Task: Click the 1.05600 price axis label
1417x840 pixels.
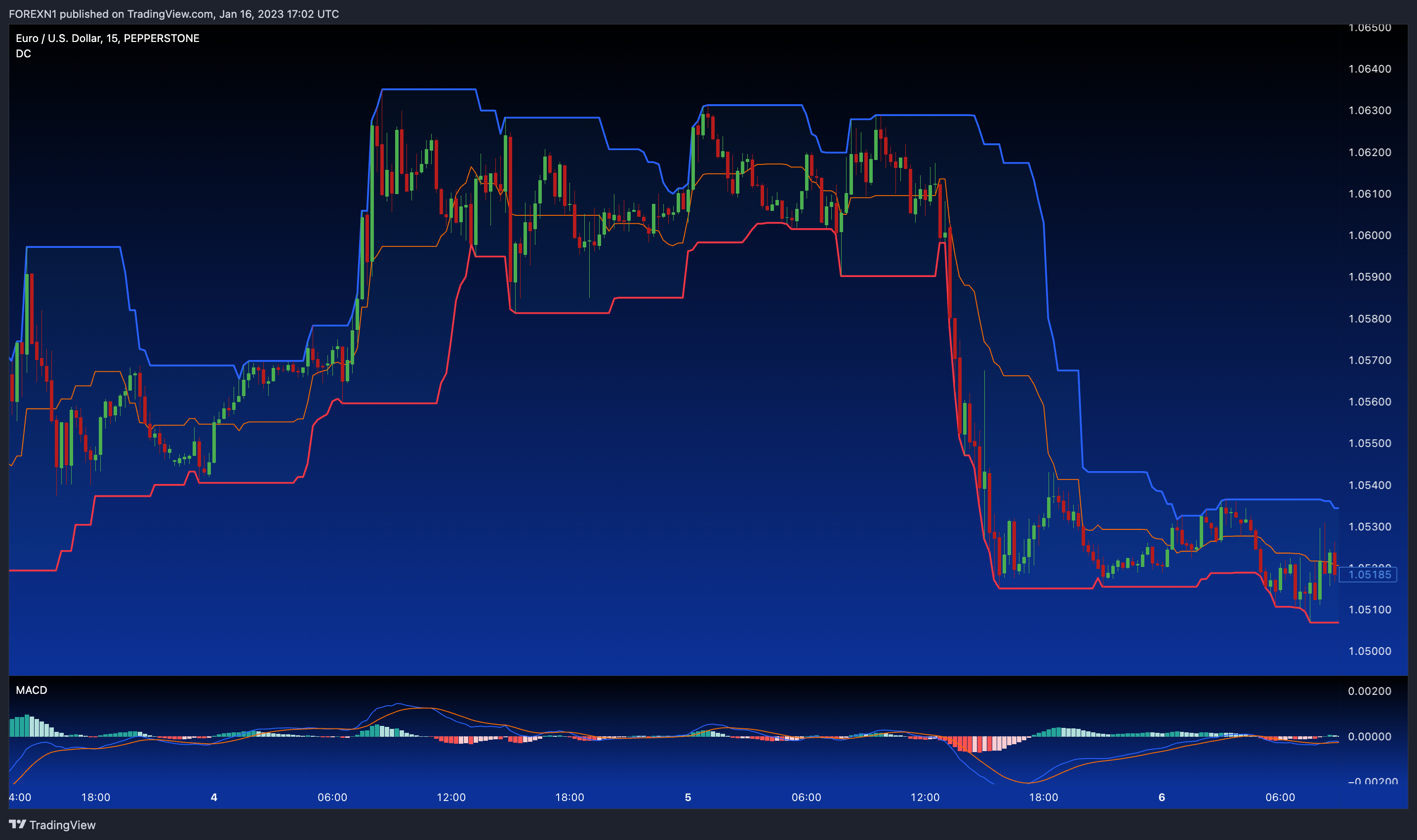Action: [x=1370, y=402]
